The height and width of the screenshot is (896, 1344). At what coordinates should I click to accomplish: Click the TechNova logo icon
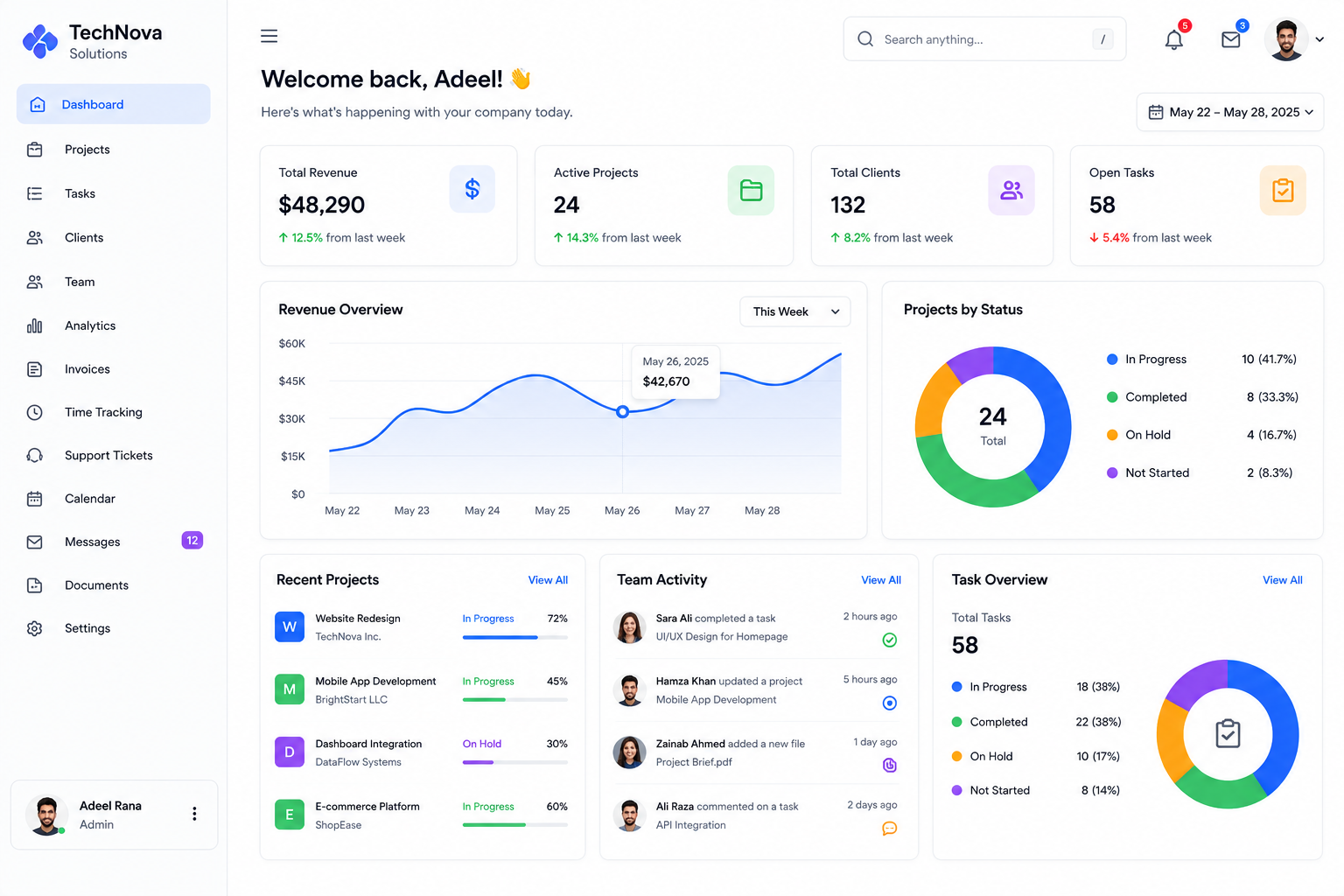point(40,41)
